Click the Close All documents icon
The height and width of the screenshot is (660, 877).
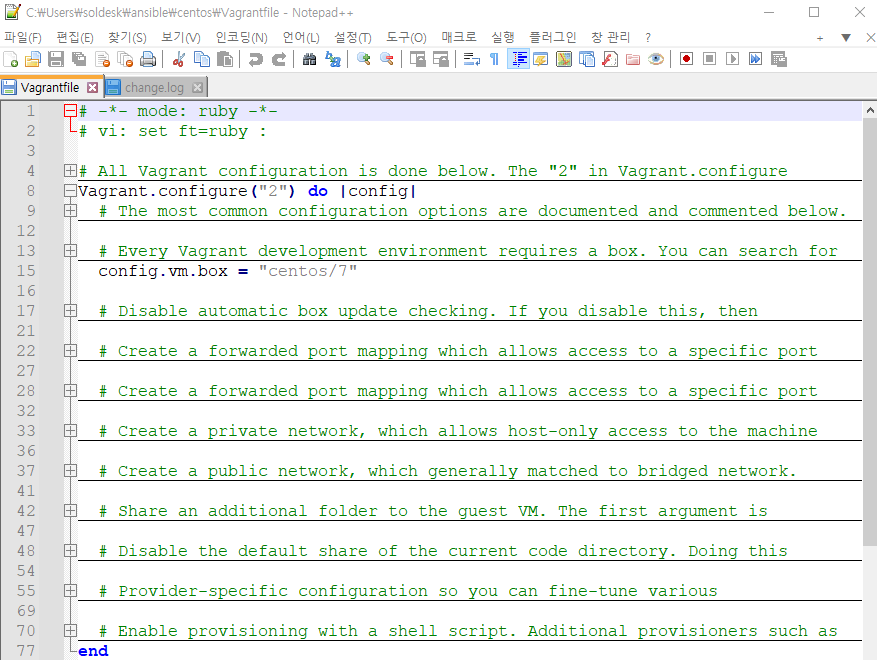pos(125,59)
